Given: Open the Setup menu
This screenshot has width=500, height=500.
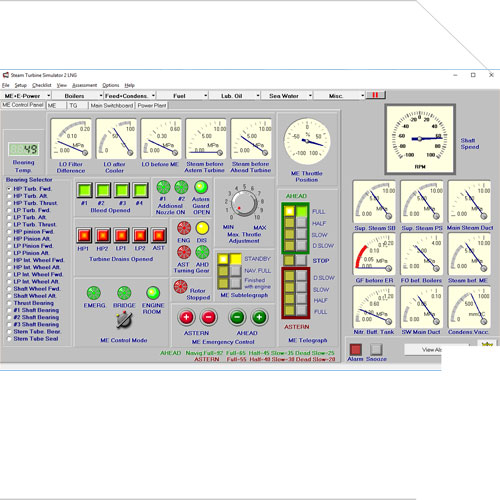Looking at the screenshot, I should click(20, 85).
